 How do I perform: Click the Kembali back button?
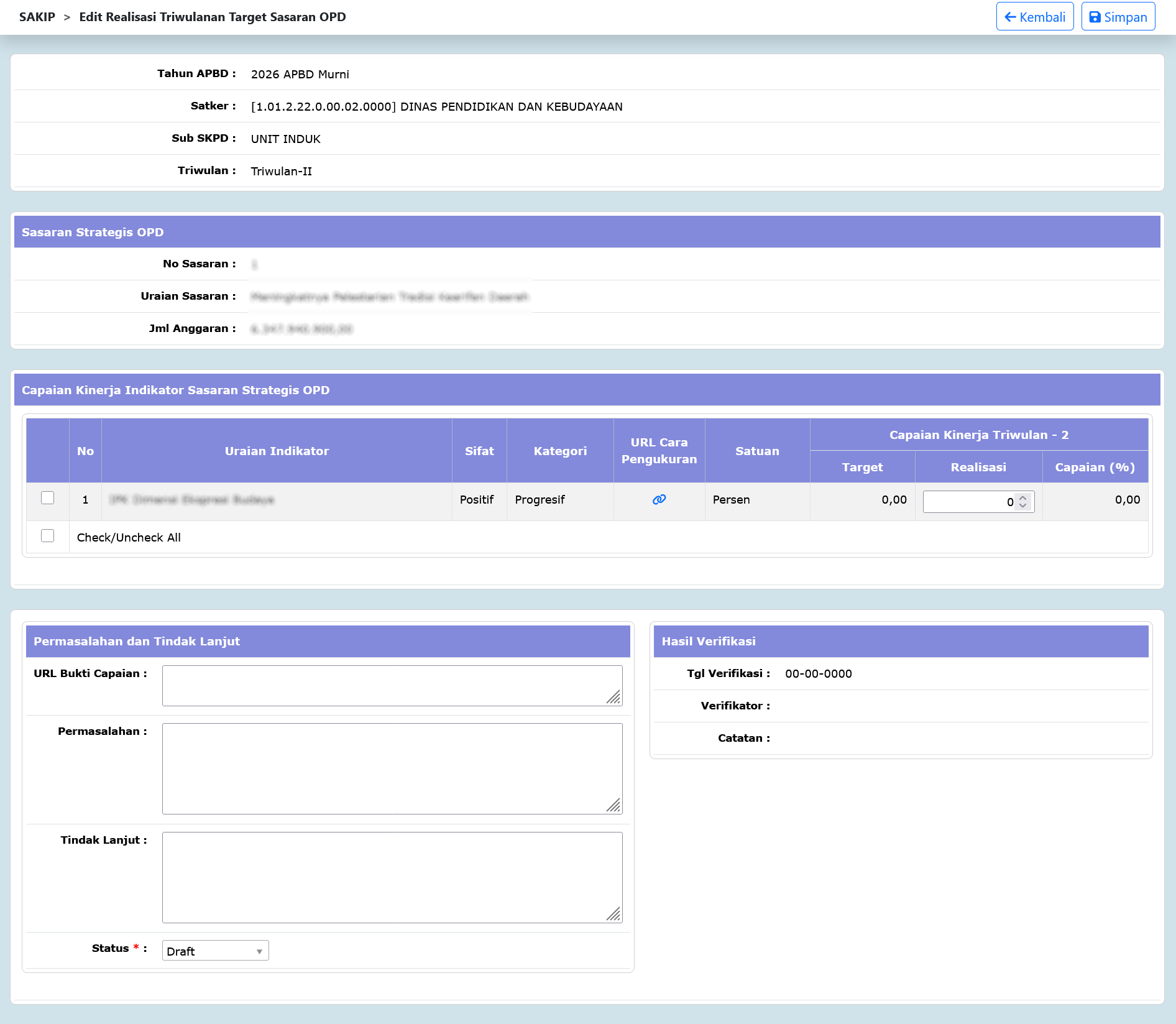(x=1035, y=17)
